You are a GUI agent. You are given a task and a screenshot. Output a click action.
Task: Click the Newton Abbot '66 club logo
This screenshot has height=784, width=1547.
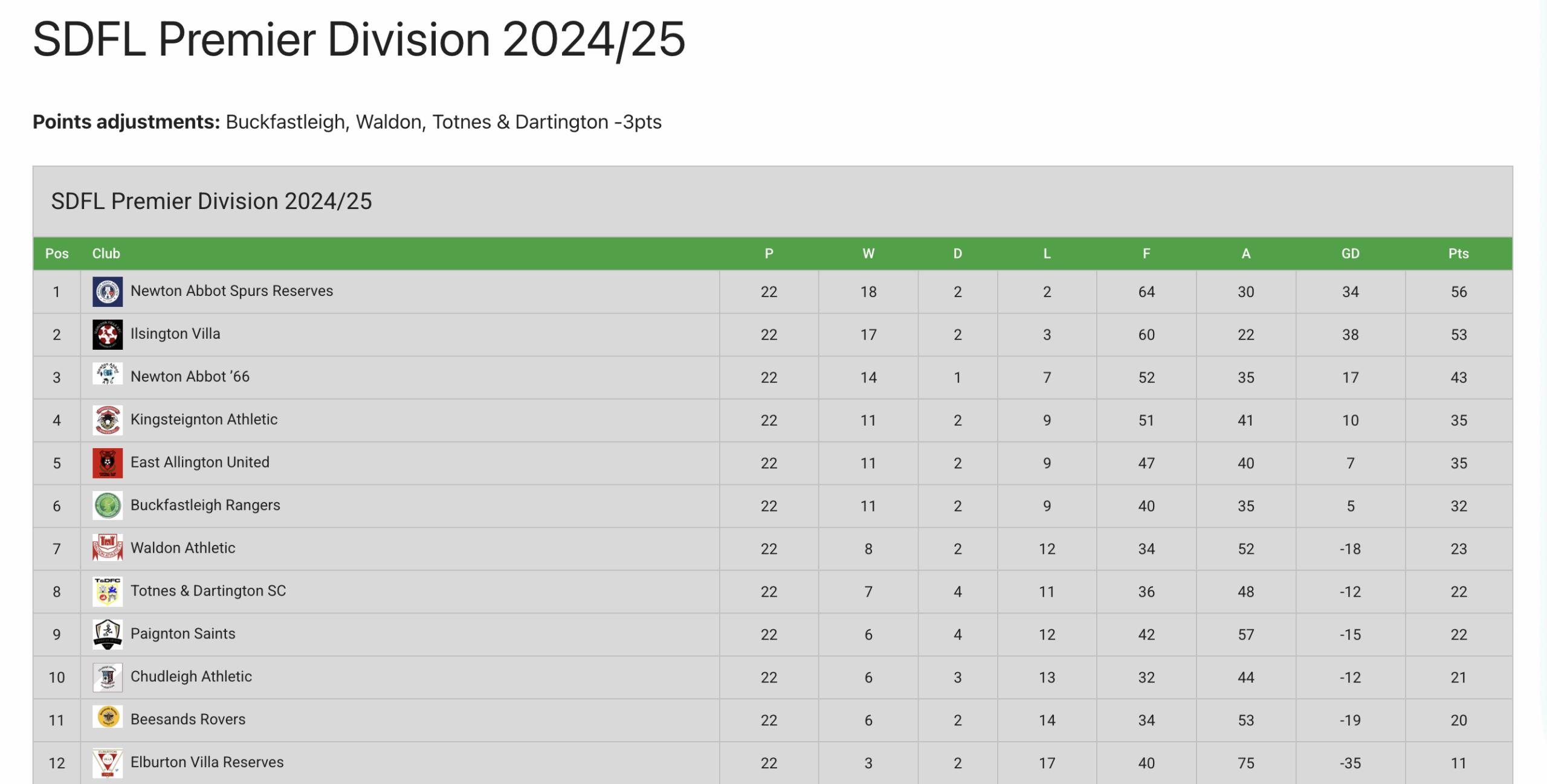coord(108,374)
